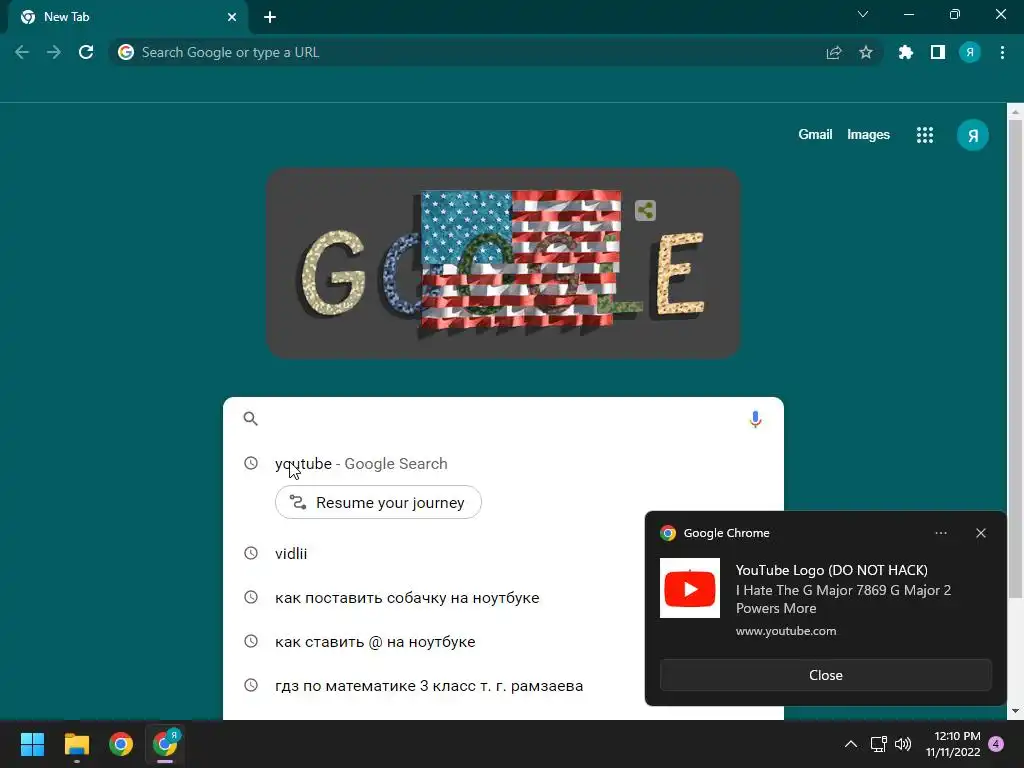
Task: Open network status in system tray
Action: click(878, 744)
